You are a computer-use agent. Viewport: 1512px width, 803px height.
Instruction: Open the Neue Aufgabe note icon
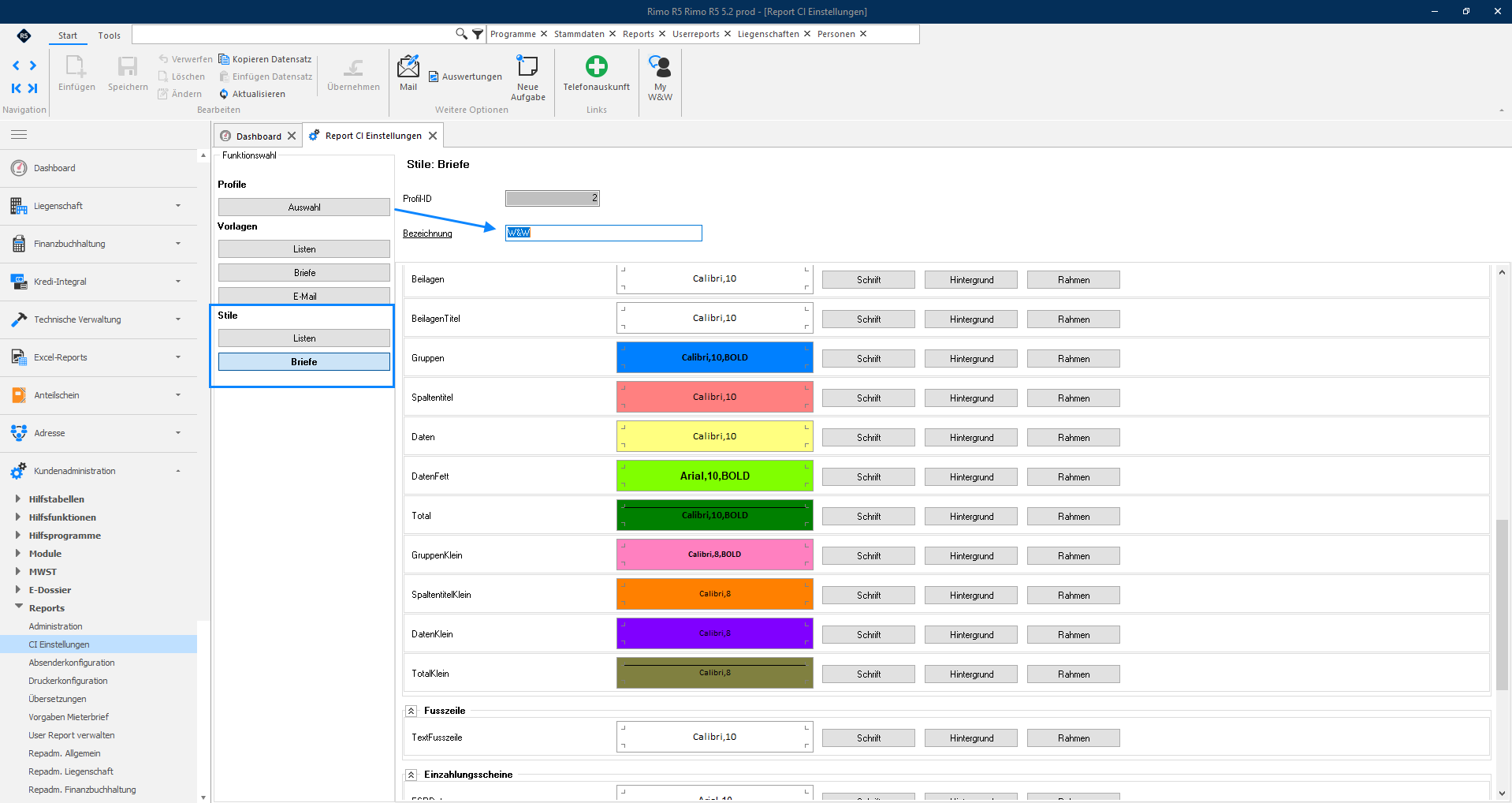[527, 65]
